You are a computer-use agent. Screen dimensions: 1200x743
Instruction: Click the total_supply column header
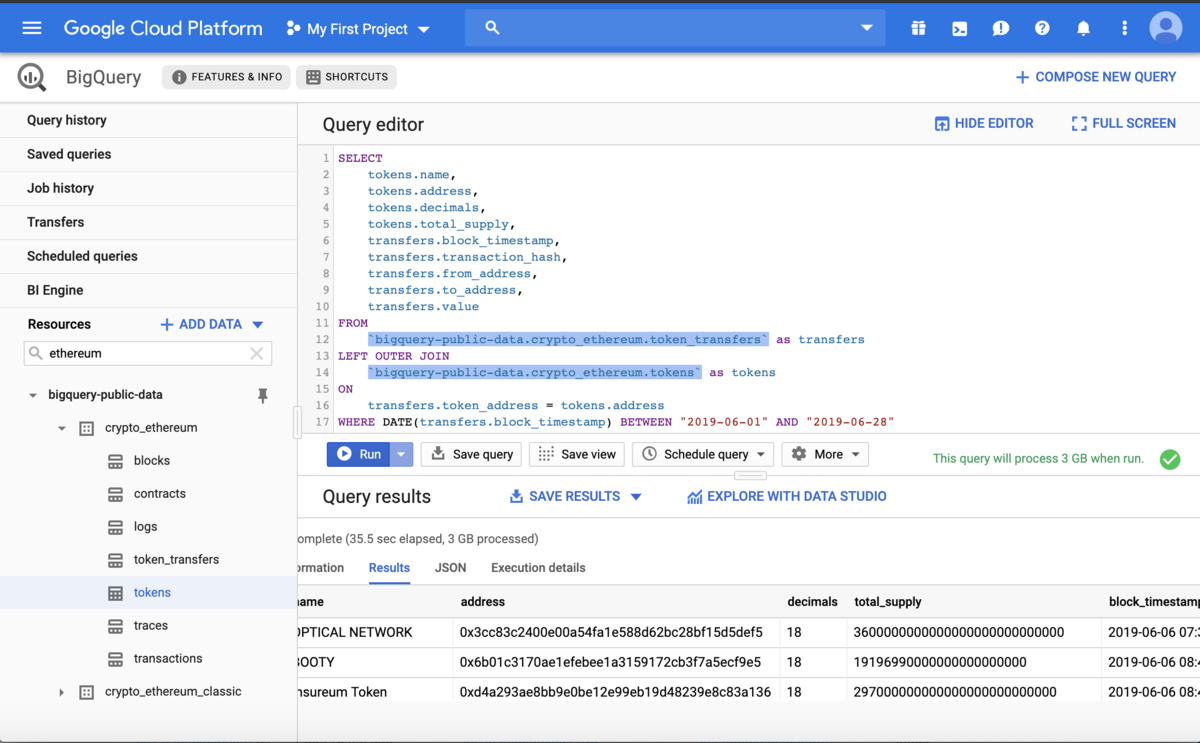pyautogui.click(x=888, y=602)
